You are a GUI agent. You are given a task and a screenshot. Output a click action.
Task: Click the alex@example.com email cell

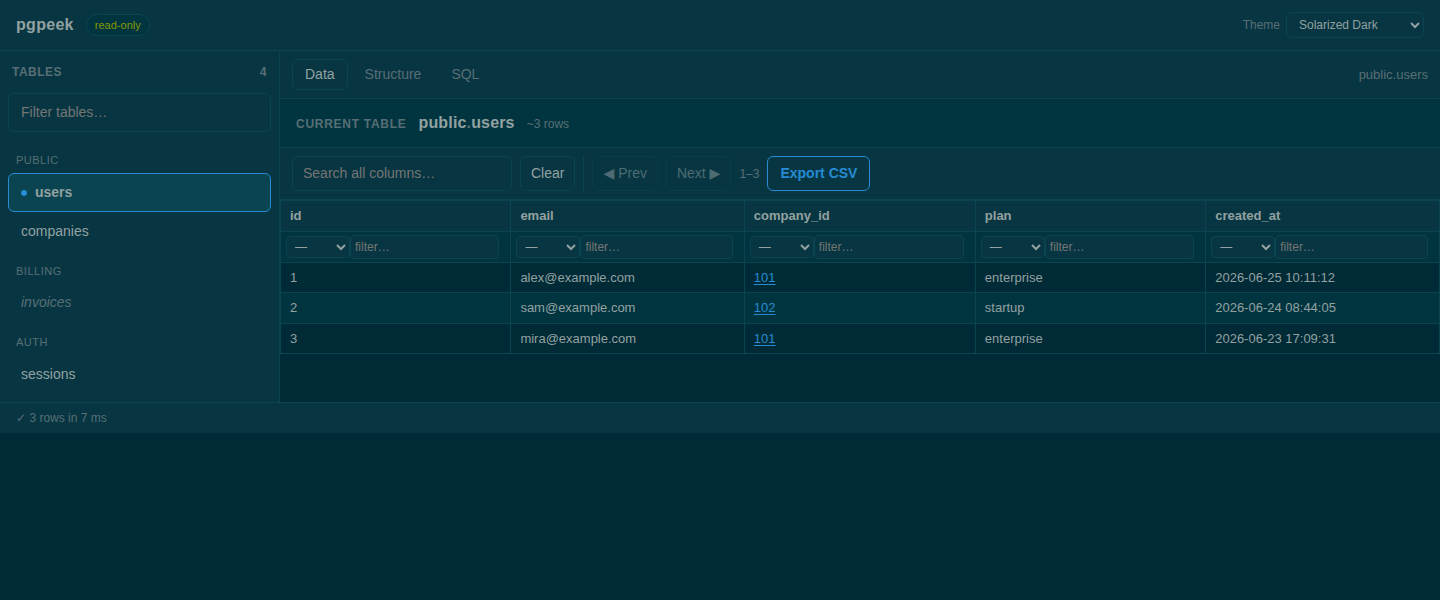coord(627,278)
